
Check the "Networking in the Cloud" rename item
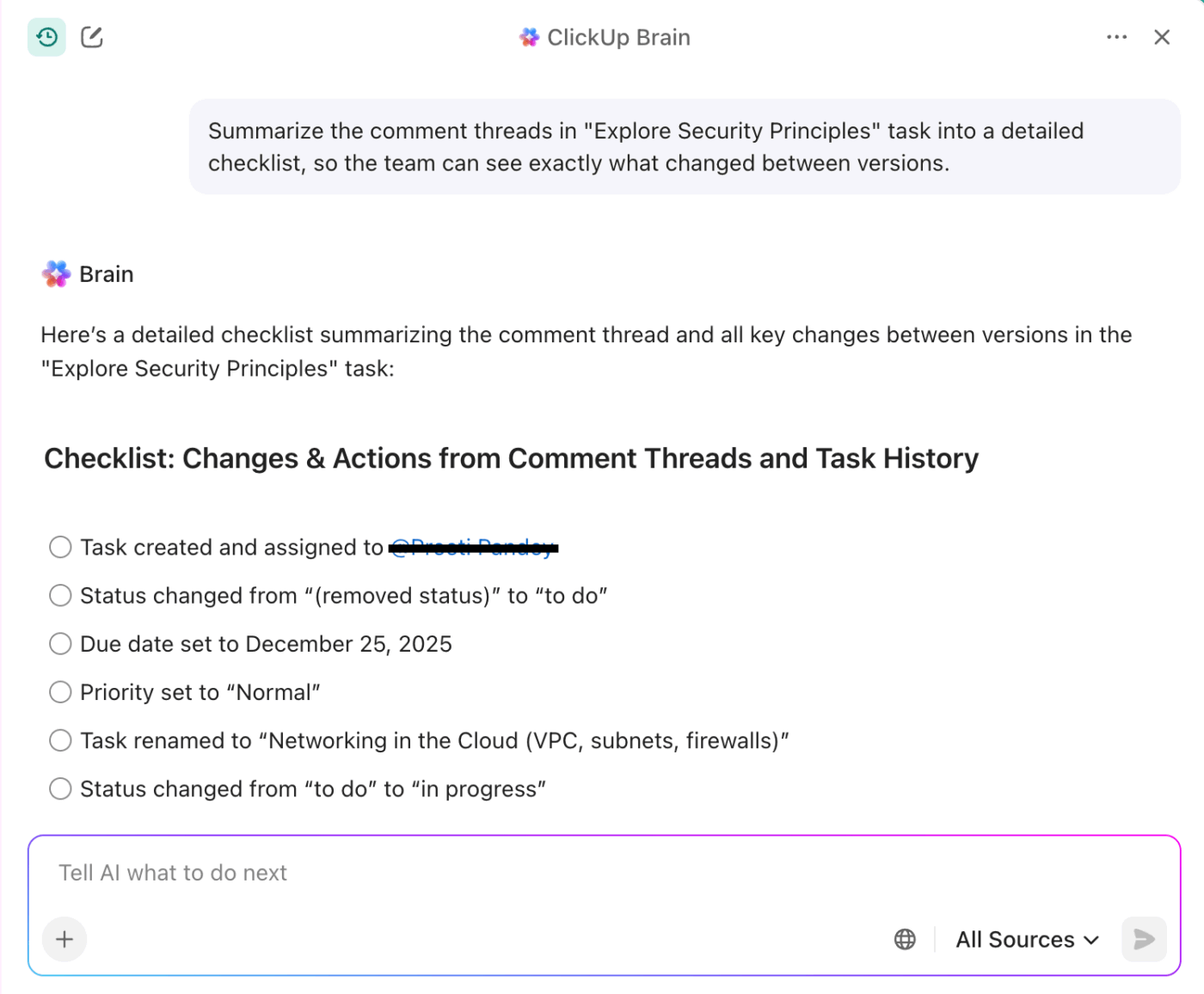(x=60, y=739)
